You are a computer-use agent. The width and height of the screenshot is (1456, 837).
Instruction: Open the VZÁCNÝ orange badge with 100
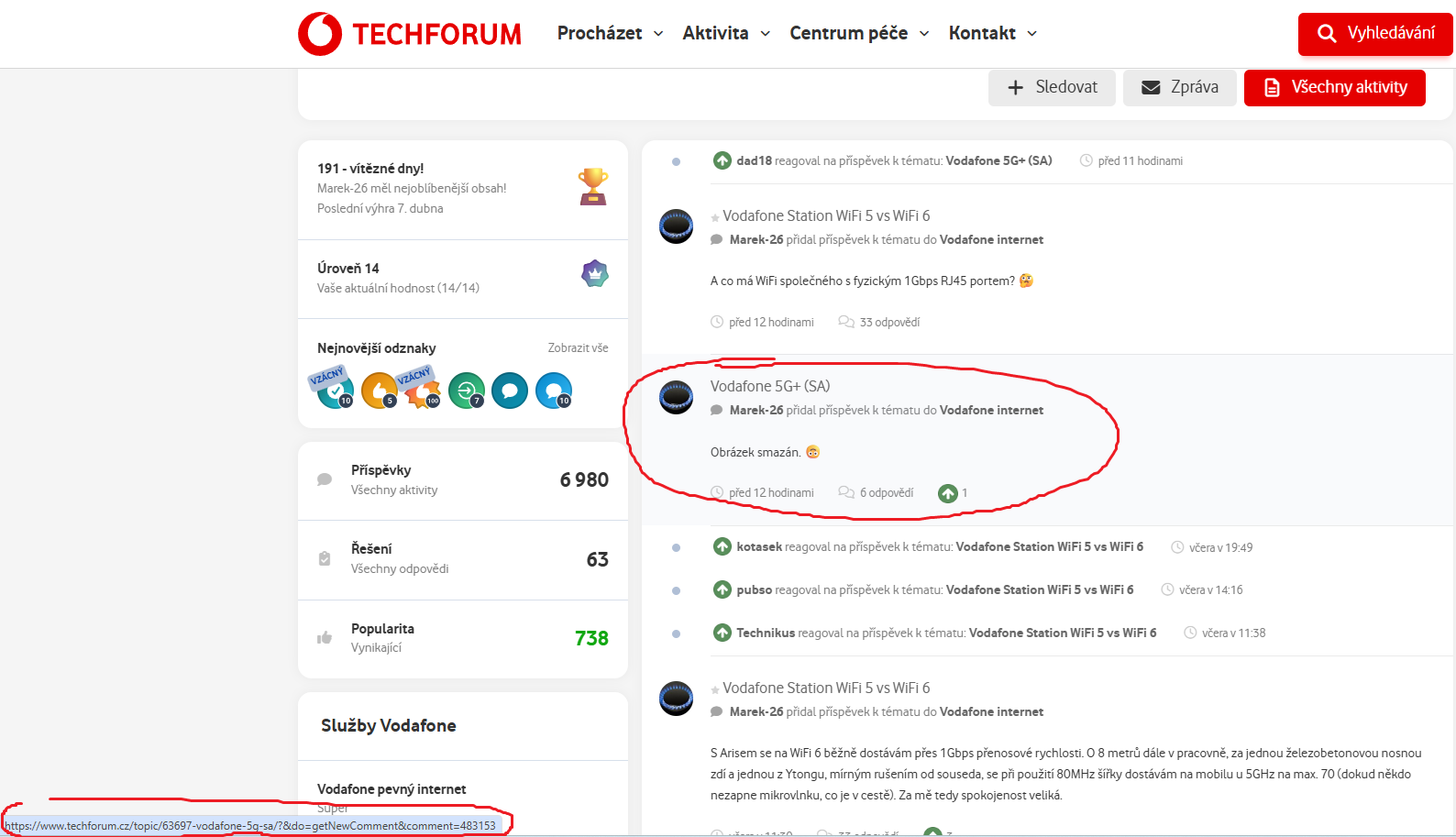[x=422, y=391]
